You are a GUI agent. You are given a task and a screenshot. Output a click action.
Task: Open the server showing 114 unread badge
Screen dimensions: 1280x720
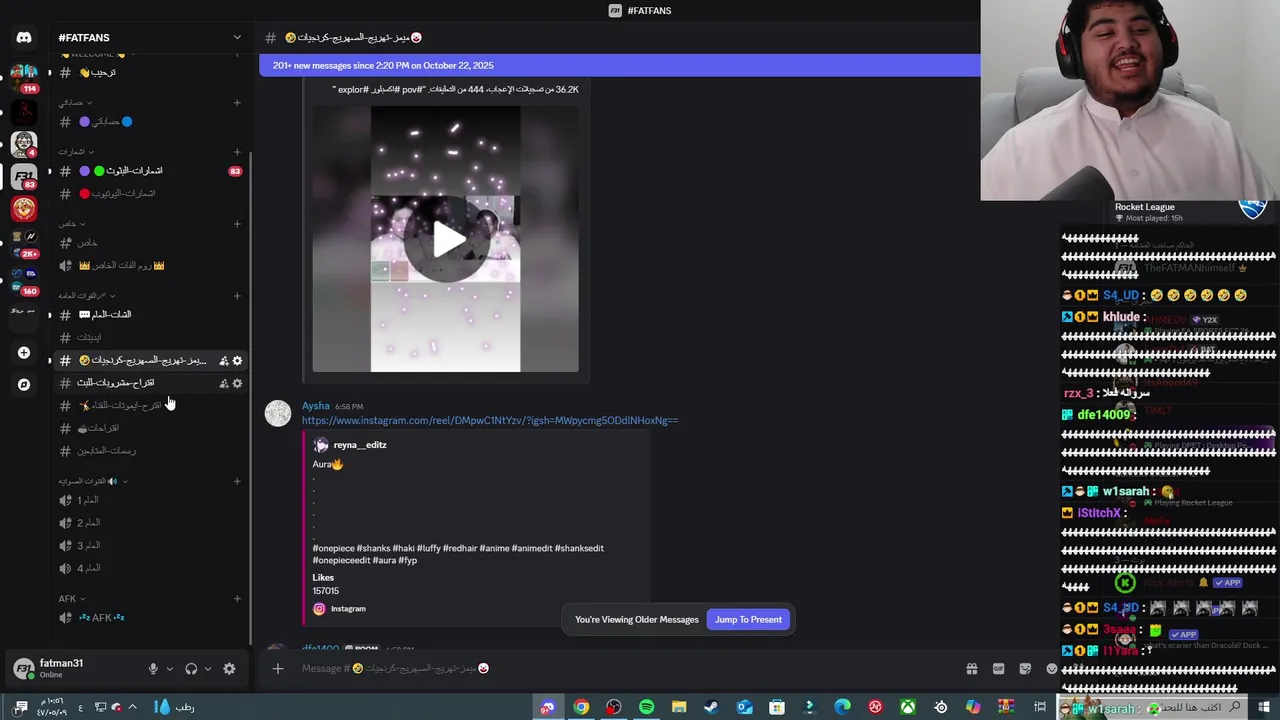24,76
